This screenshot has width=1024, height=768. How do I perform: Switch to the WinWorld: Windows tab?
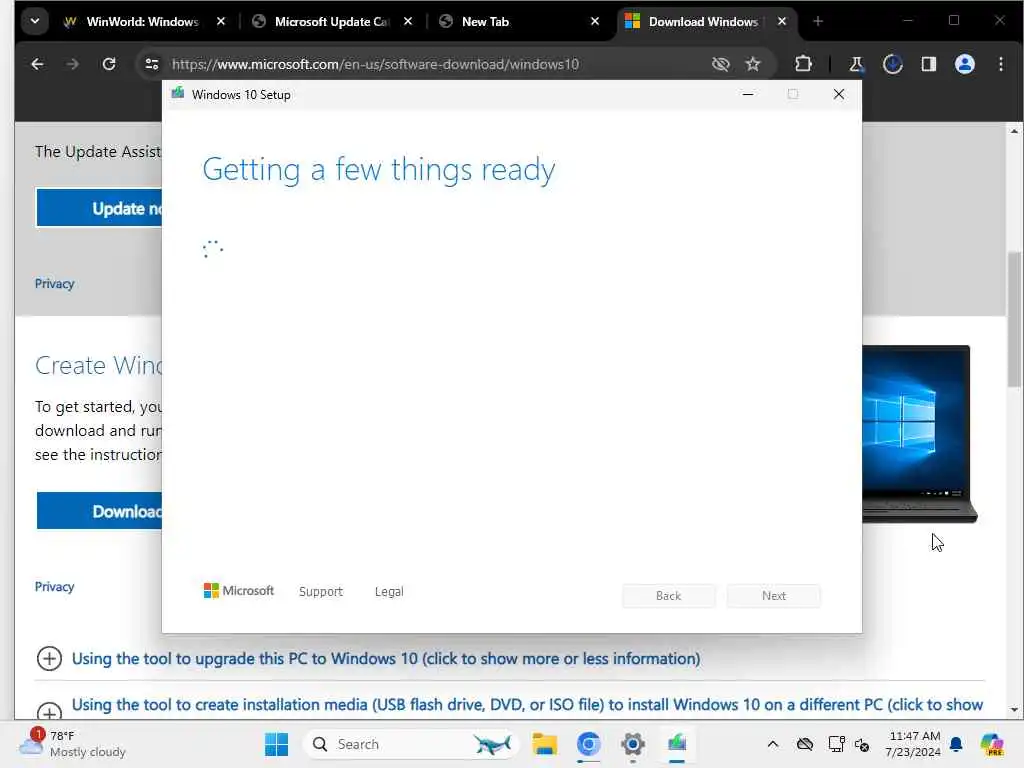[142, 22]
